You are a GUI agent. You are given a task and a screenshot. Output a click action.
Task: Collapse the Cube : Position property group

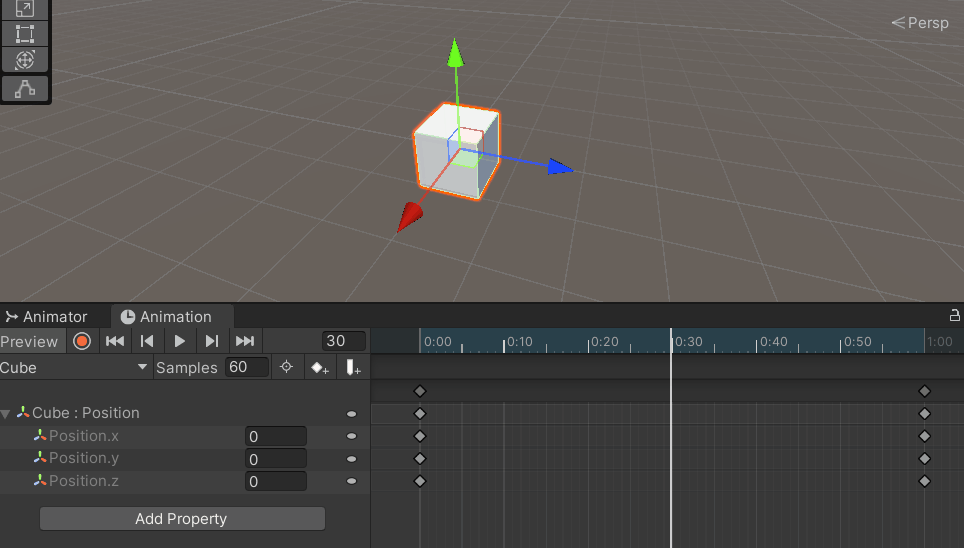coord(6,414)
